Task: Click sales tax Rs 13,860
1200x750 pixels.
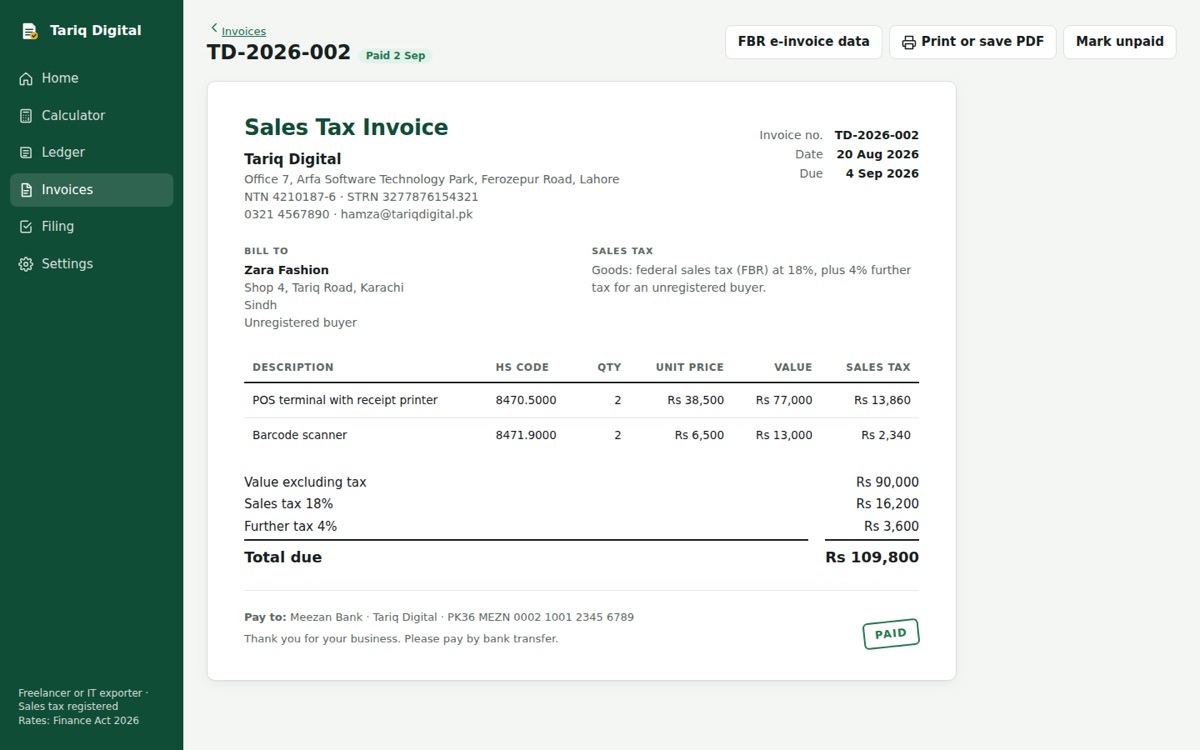Action: point(882,400)
